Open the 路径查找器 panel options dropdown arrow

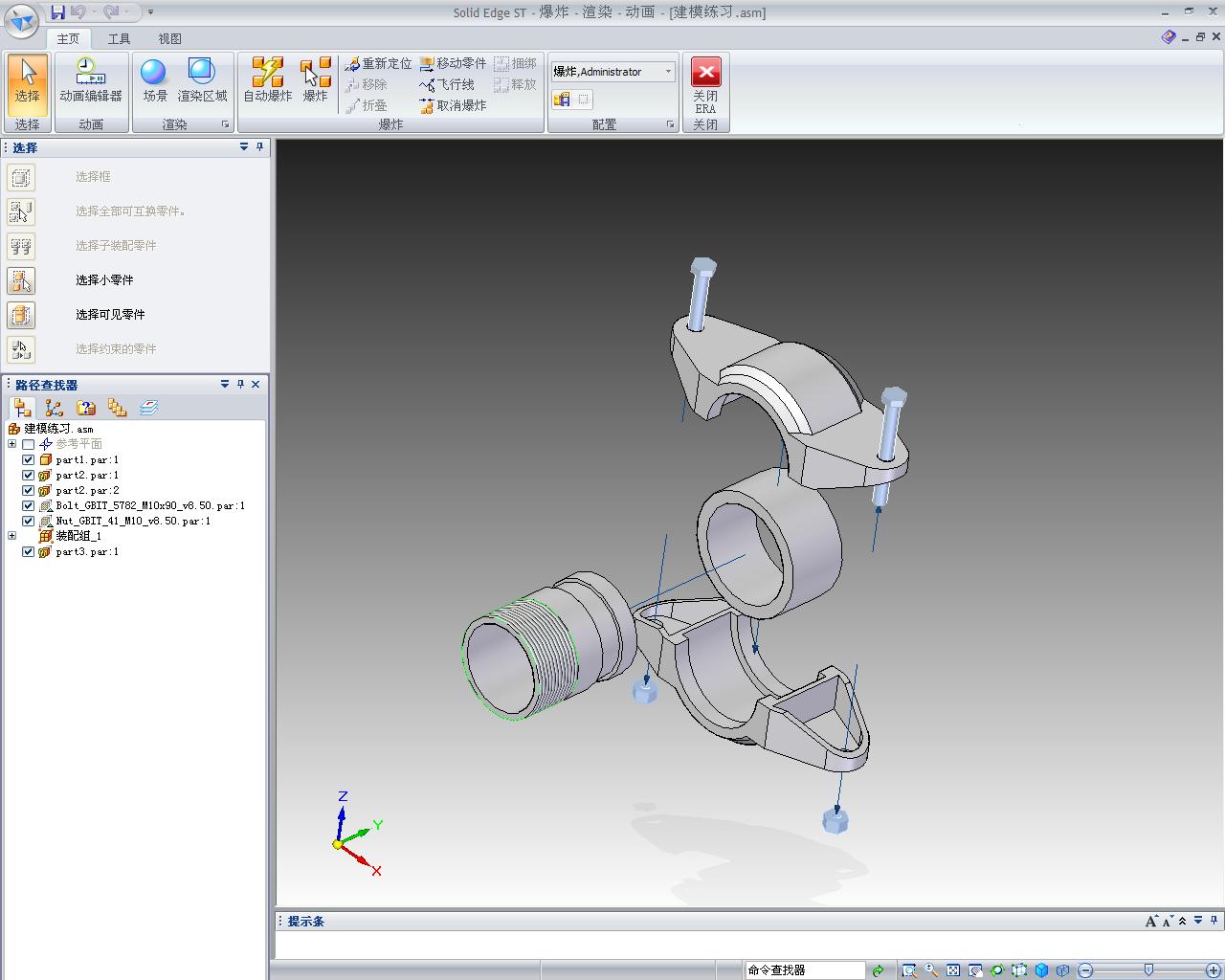click(225, 384)
